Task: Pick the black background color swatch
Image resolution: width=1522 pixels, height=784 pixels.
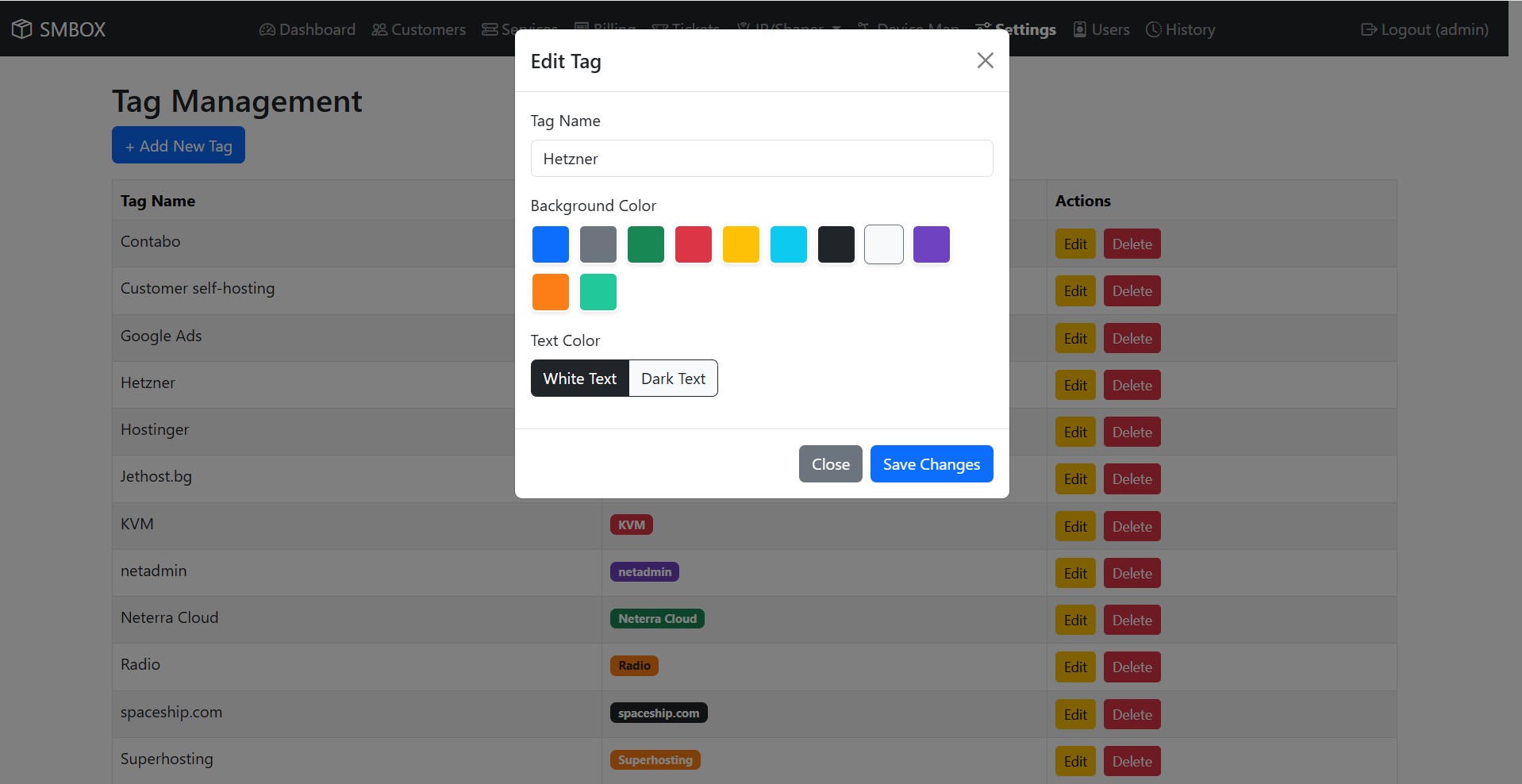Action: click(836, 244)
